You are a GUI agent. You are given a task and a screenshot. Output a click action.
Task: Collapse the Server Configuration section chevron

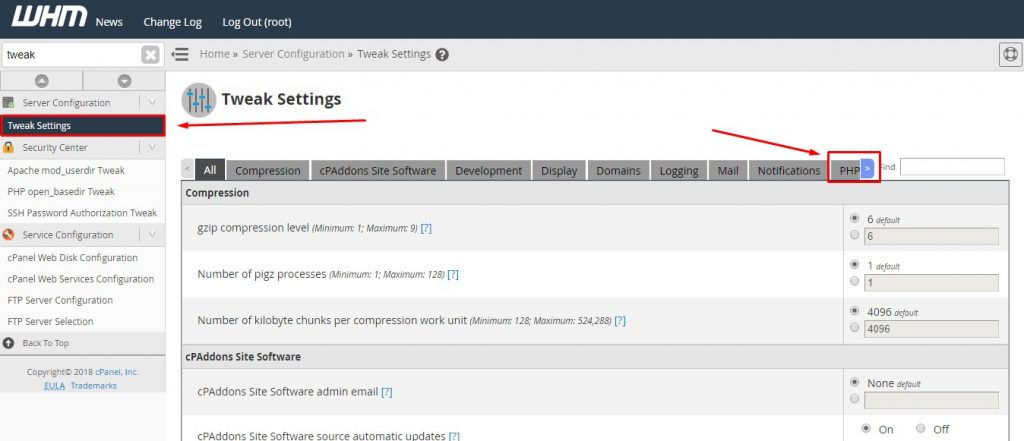152,103
